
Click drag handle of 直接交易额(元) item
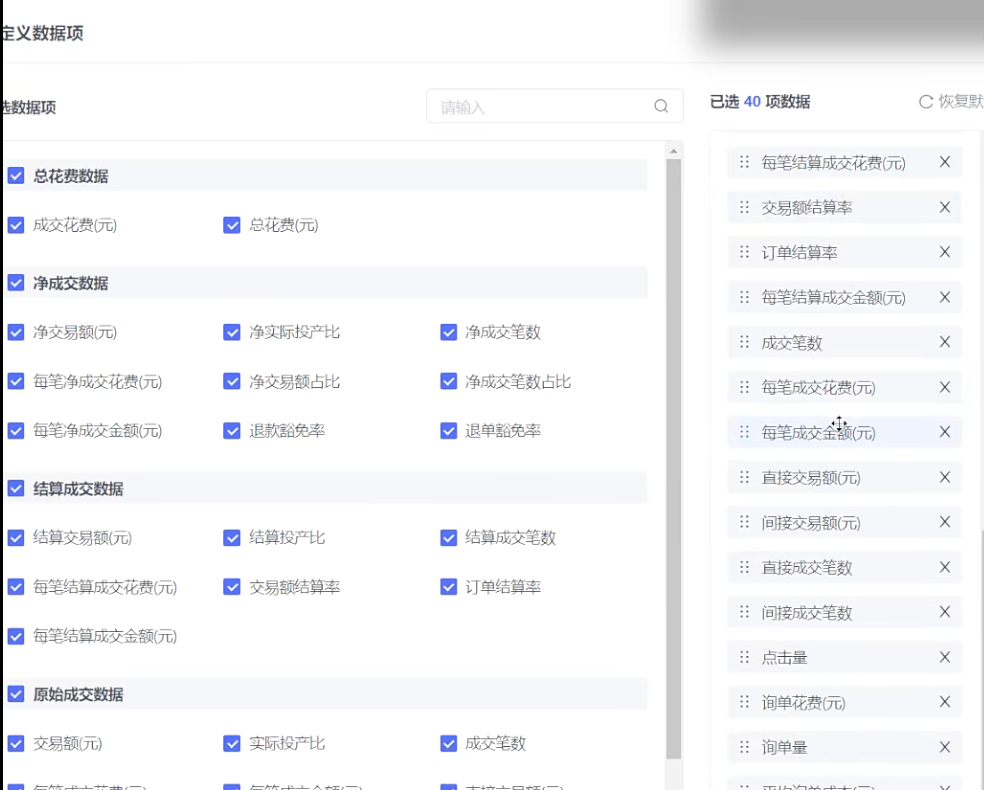744,477
